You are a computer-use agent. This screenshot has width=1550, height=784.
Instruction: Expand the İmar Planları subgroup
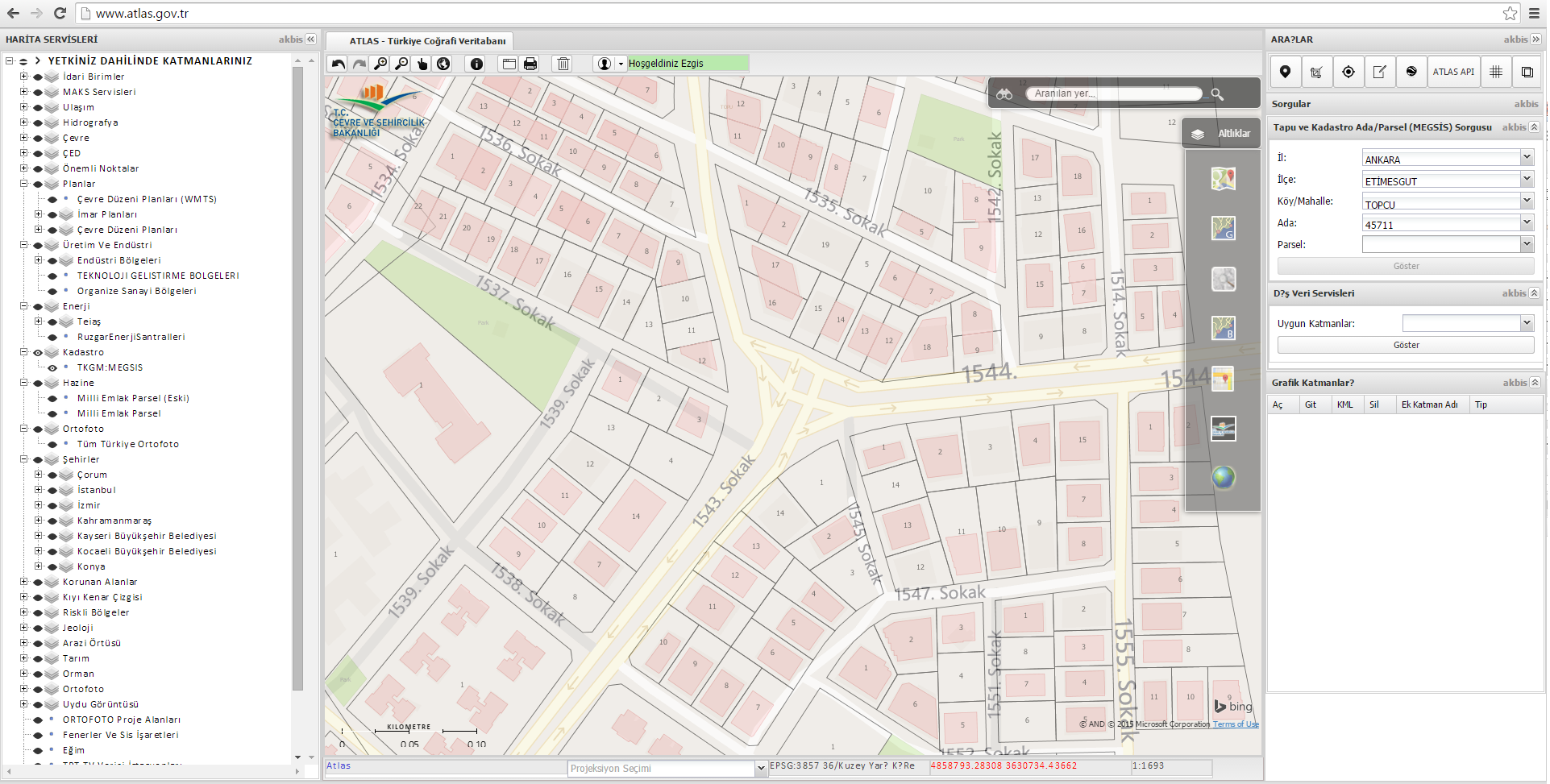point(39,214)
